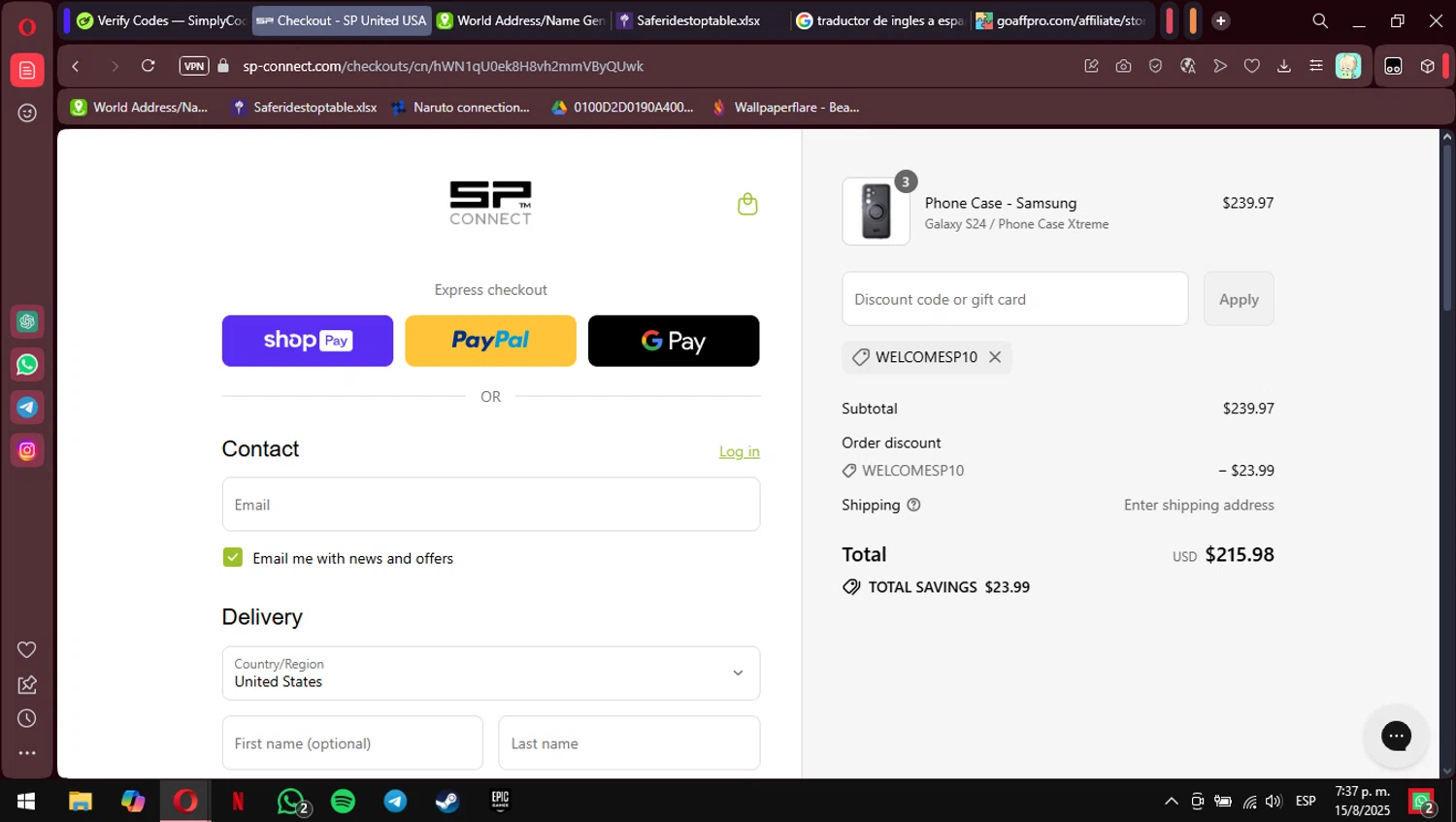Follow the Log in link
Screen dimensions: 1456x822
(740, 451)
